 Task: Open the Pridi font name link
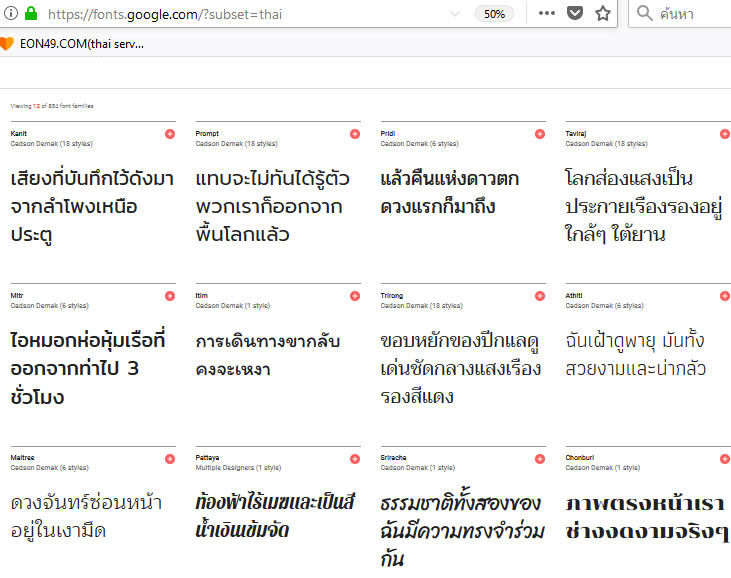tap(388, 133)
